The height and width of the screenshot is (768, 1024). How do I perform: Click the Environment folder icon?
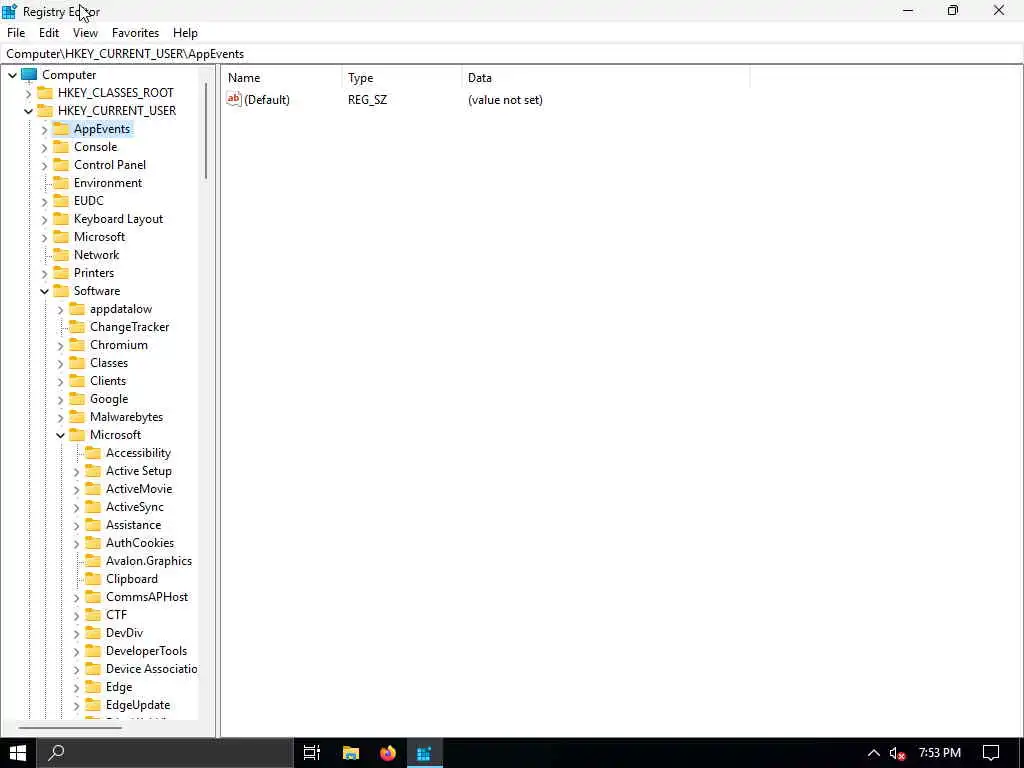tap(61, 182)
